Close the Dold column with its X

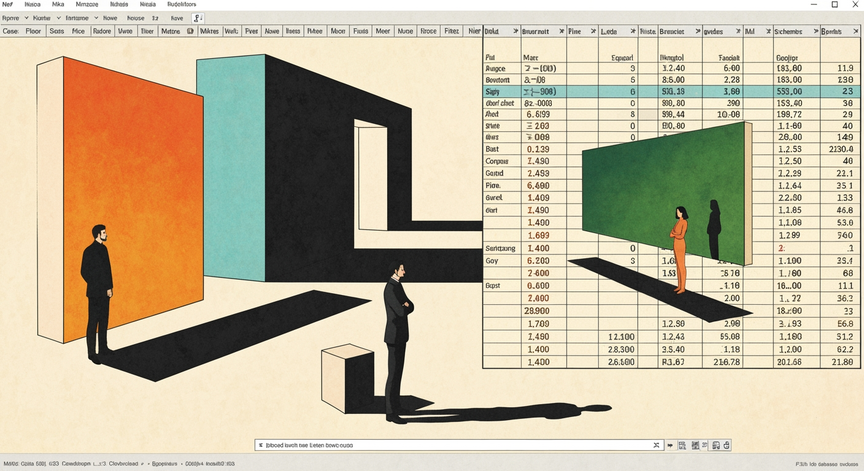516,31
